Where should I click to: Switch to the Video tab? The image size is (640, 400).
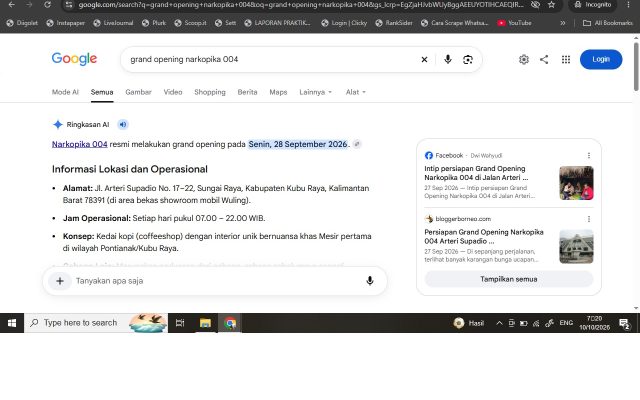click(173, 92)
